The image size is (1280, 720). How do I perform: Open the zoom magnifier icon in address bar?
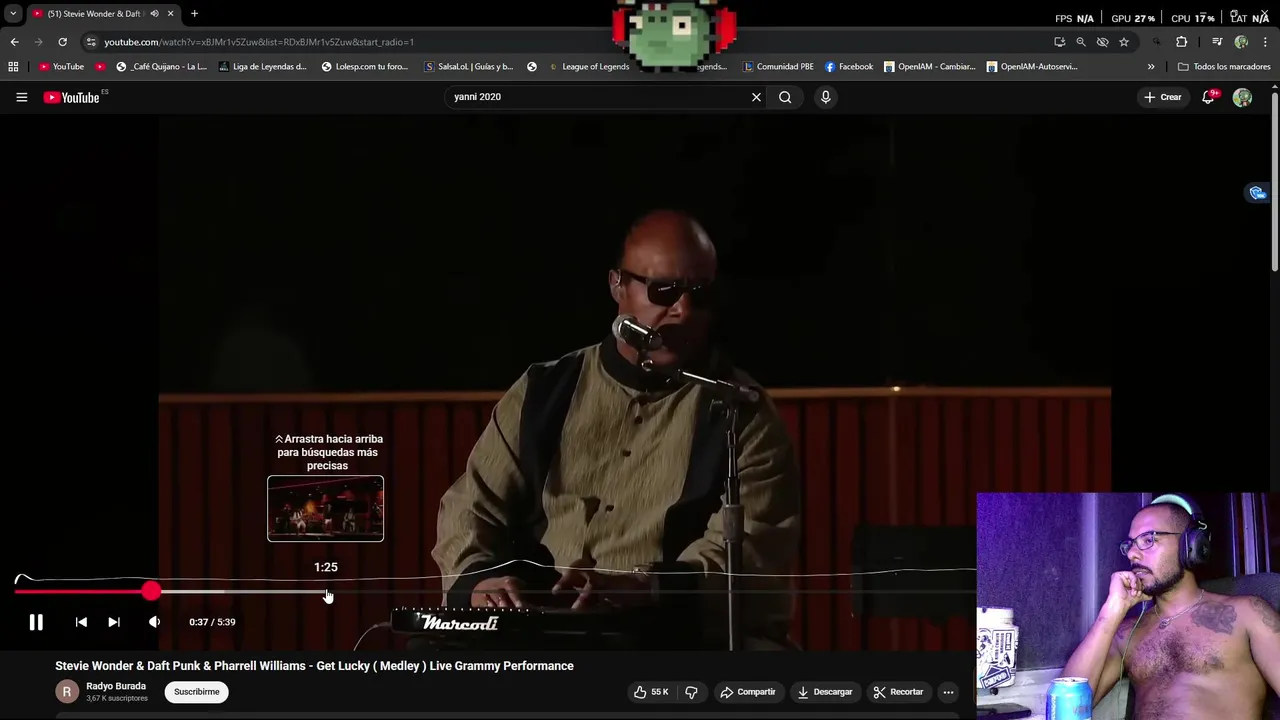point(1081,42)
